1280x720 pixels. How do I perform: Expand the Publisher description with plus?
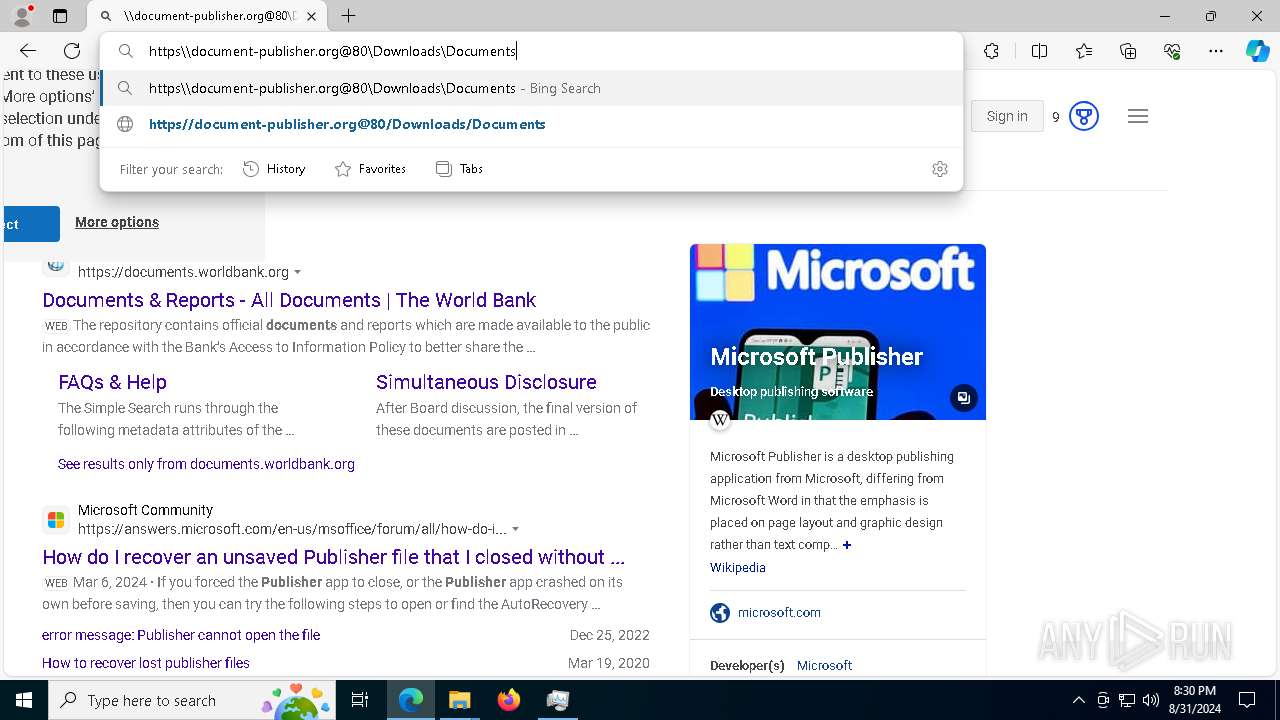[847, 545]
